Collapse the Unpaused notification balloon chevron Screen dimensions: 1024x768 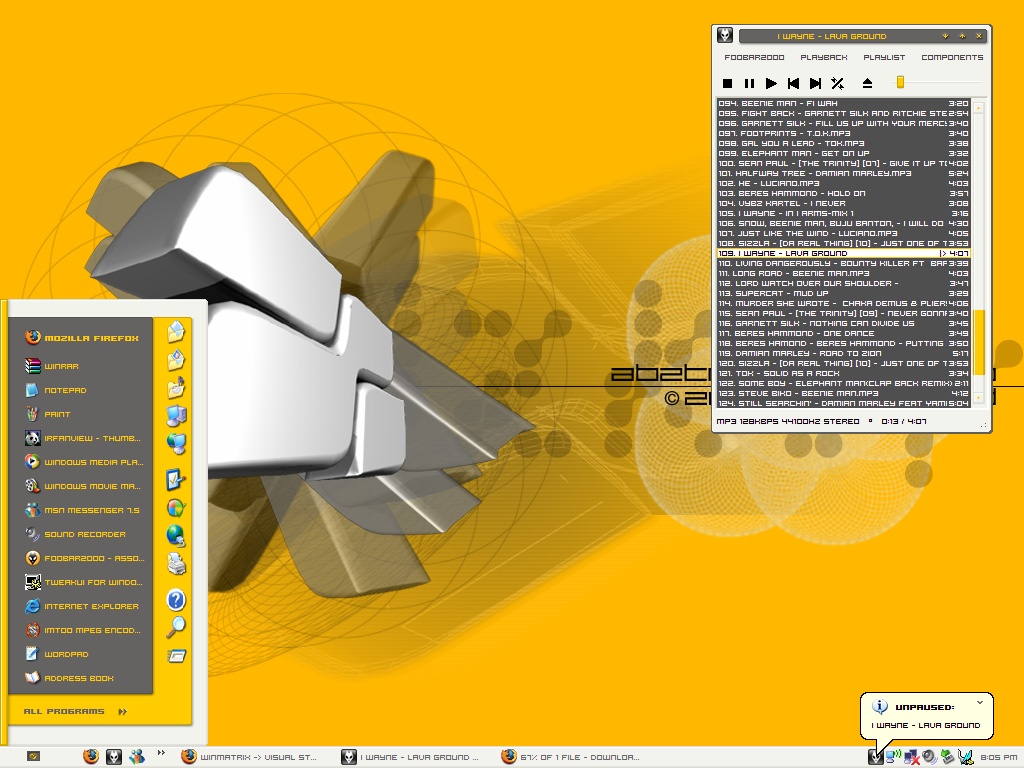click(980, 703)
